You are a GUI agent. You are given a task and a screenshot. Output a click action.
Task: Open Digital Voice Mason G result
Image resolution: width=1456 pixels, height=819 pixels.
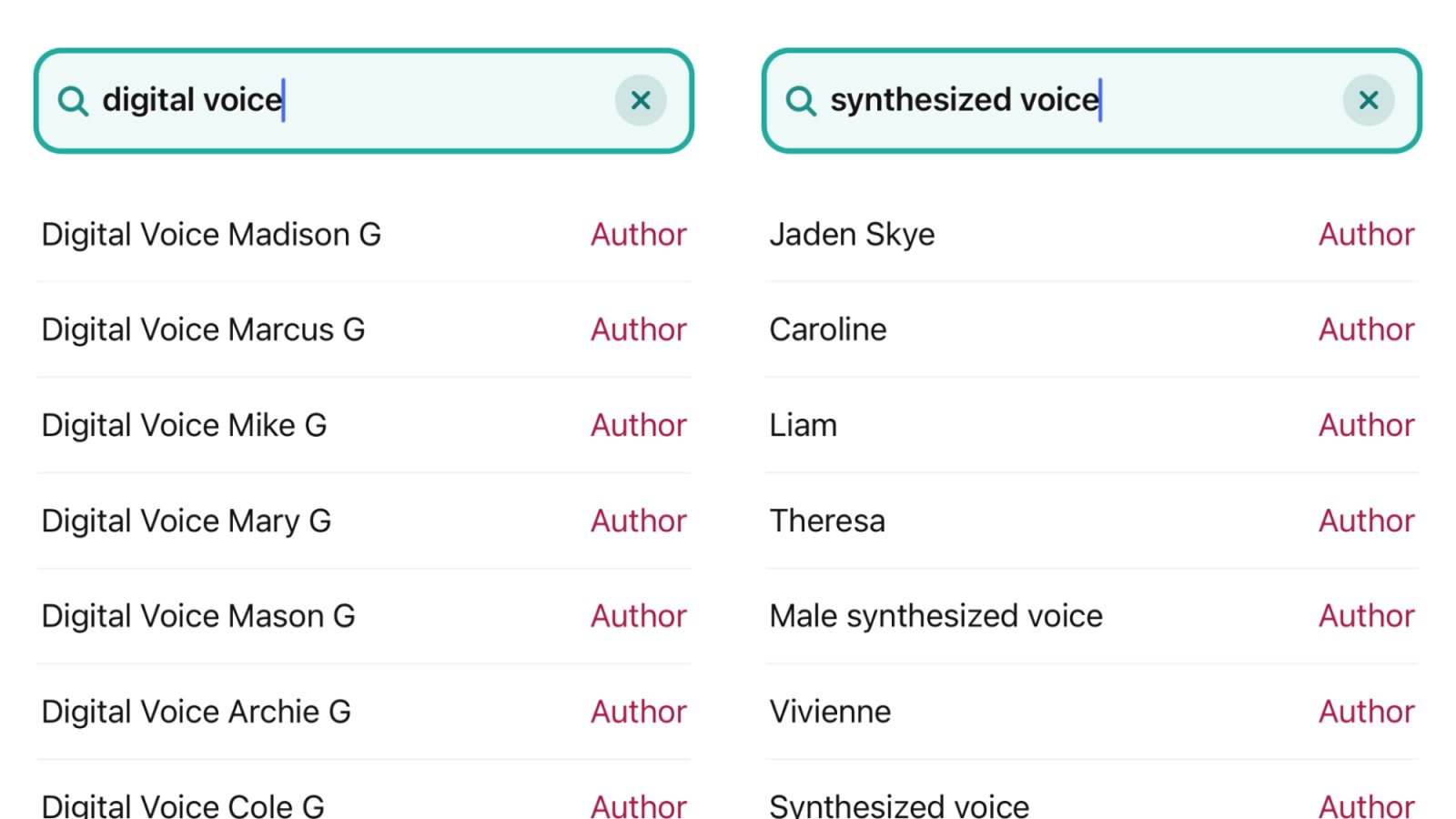(x=198, y=616)
